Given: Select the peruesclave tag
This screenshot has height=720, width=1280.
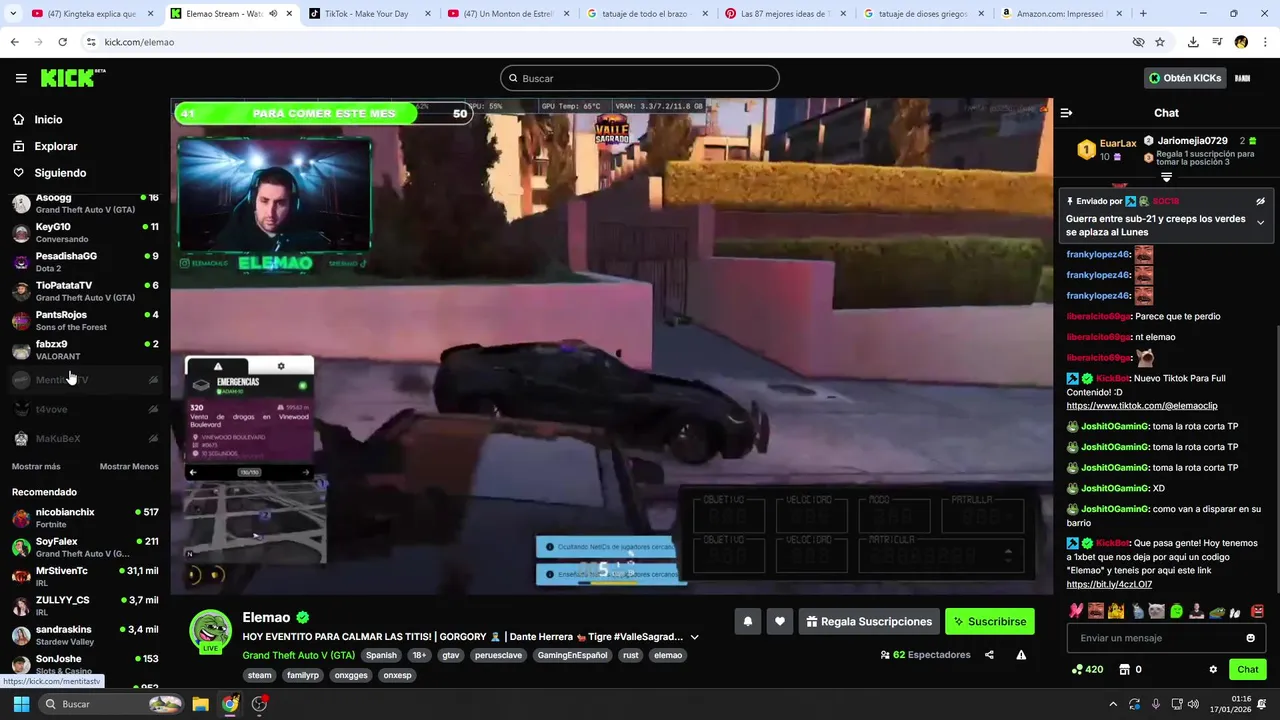Looking at the screenshot, I should click(x=497, y=655).
